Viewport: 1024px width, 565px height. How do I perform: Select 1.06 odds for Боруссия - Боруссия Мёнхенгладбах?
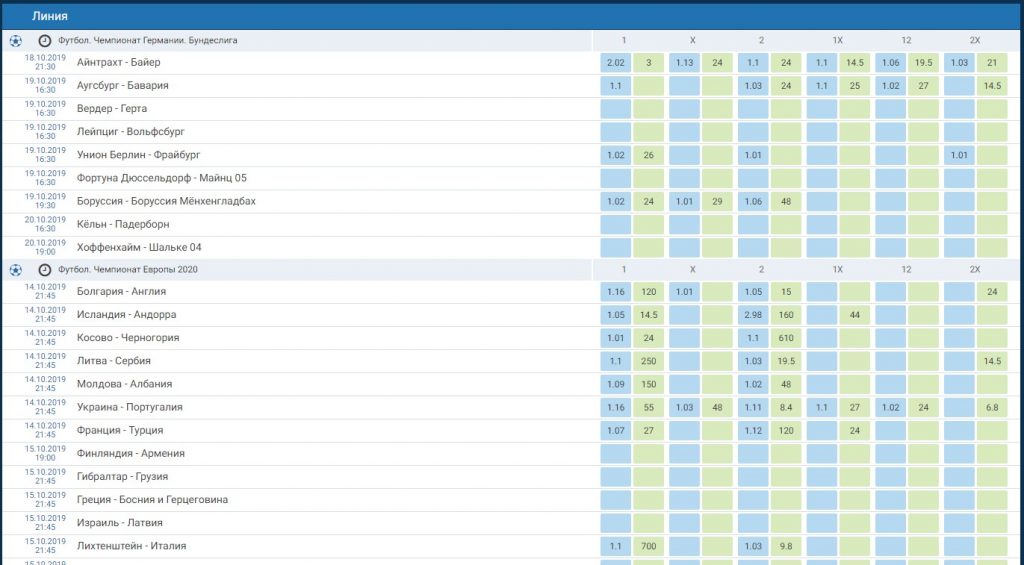point(753,201)
